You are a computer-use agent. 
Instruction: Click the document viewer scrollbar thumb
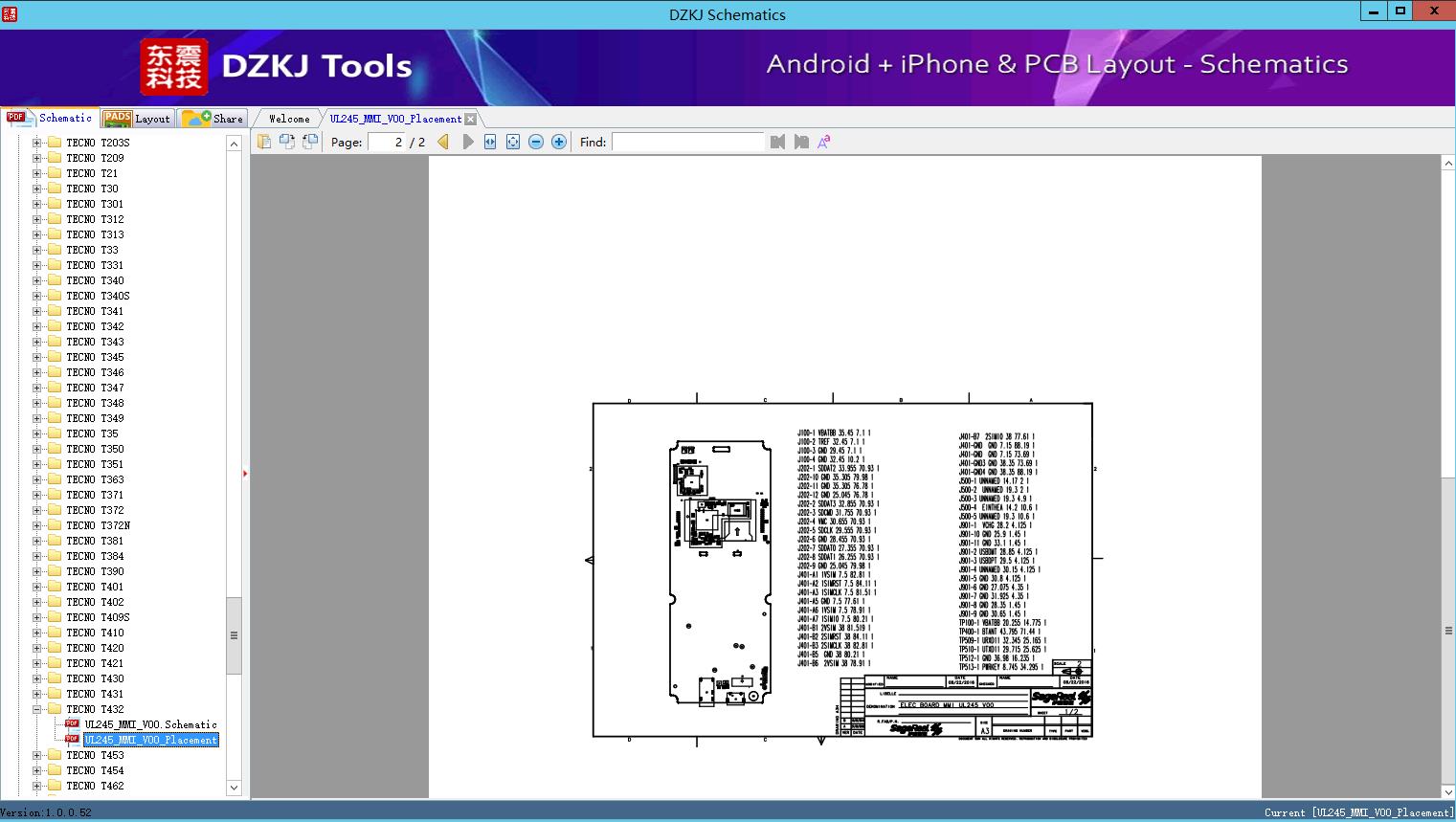[x=1448, y=631]
